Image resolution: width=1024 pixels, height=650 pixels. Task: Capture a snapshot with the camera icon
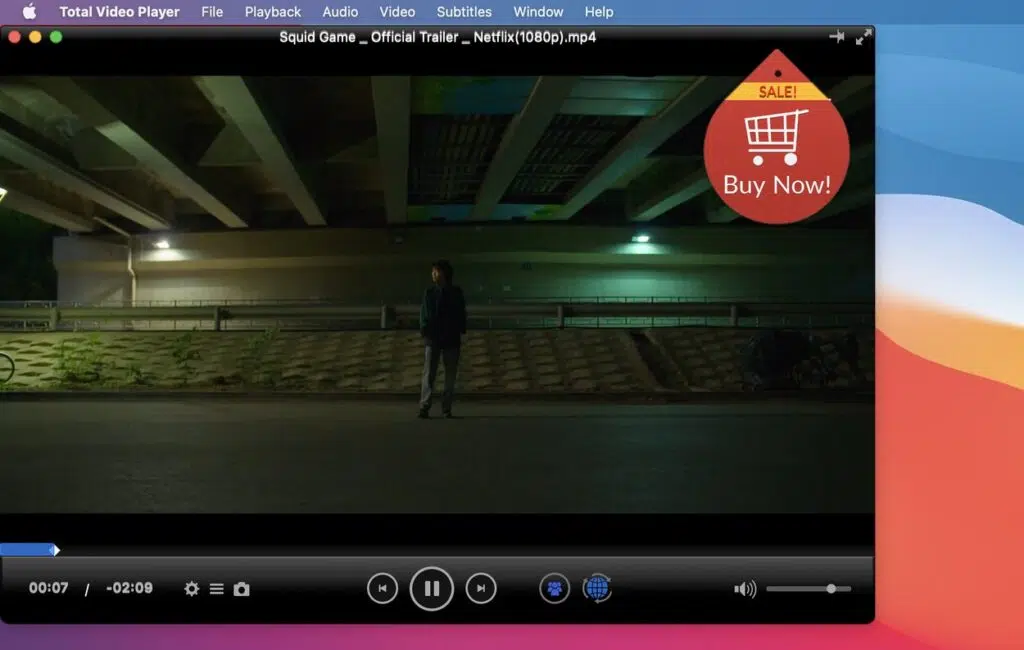(x=240, y=588)
